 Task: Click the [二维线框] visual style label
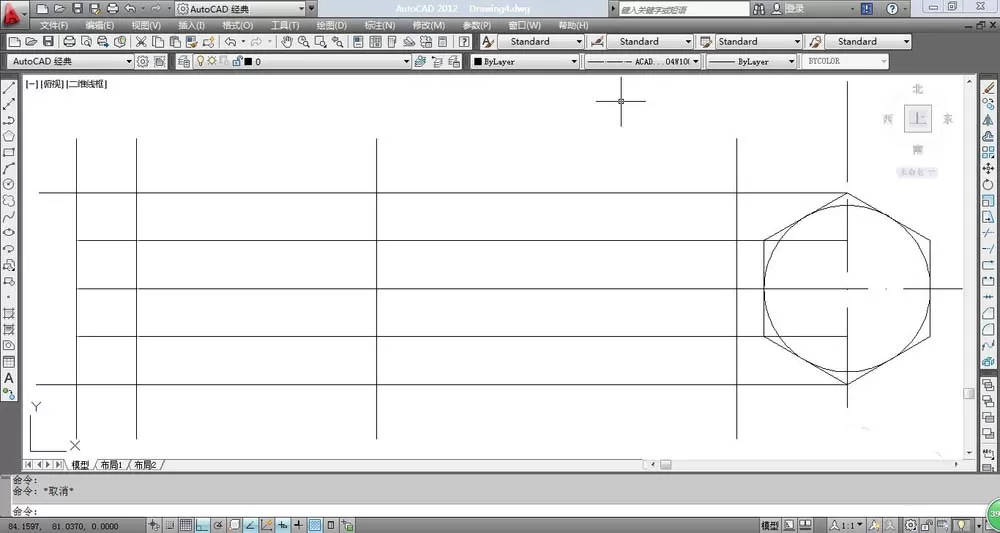[87, 84]
